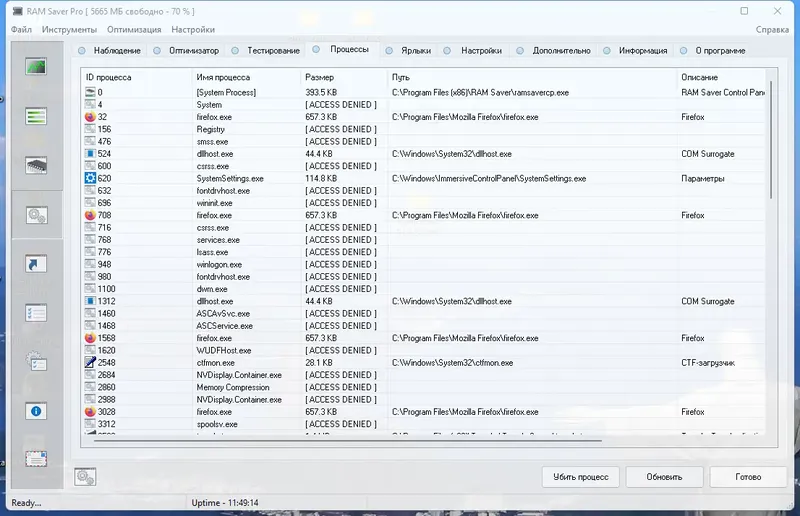Select the lsass.exe process name
The height and width of the screenshot is (516, 800).
pos(212,252)
